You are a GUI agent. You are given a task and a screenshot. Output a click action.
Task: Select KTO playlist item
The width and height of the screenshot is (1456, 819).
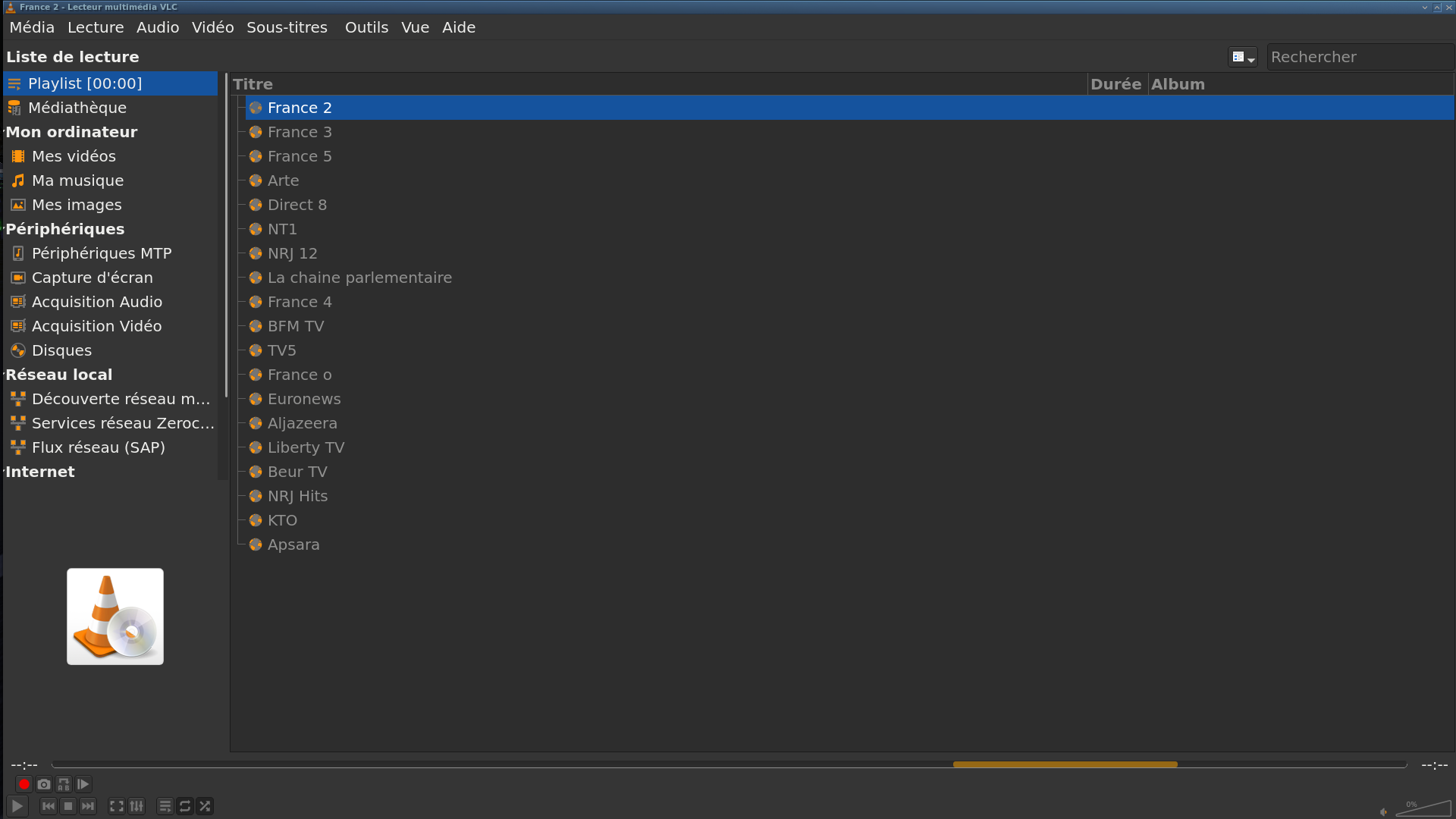pos(849,520)
